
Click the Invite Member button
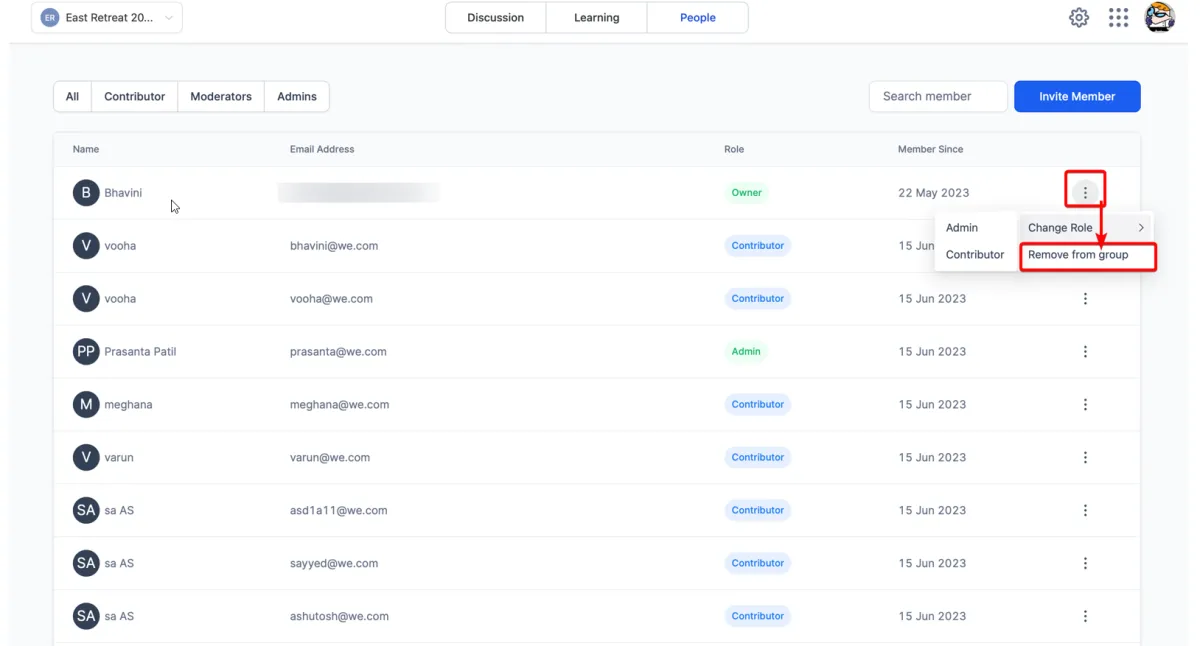(1076, 97)
